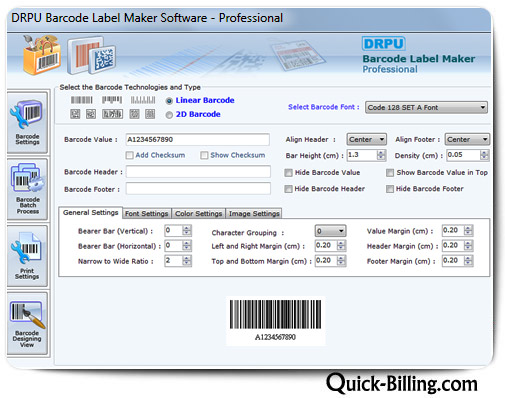The height and width of the screenshot is (398, 505).
Task: Adjust Value Margin spinner arrows
Action: [x=468, y=230]
